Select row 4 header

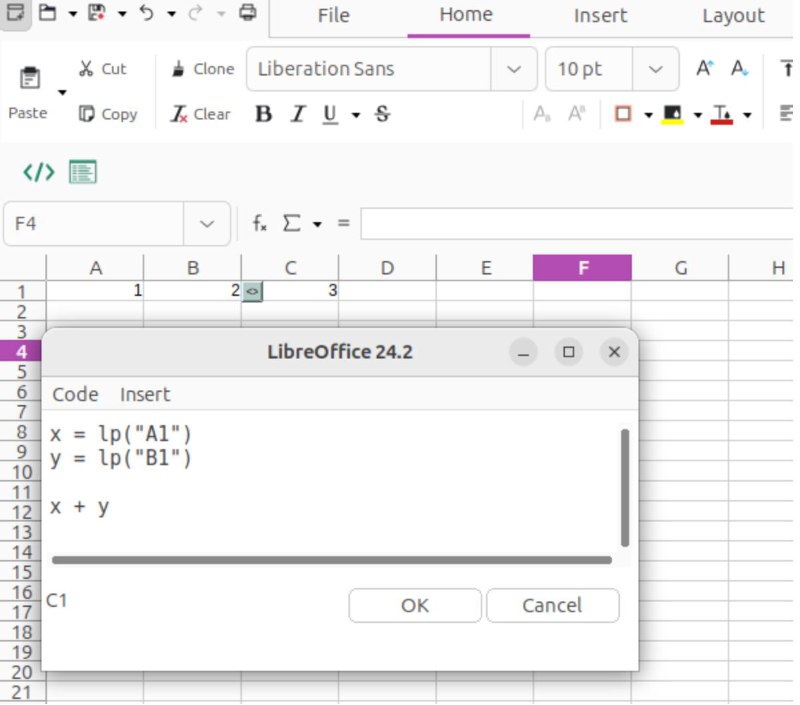[21, 351]
